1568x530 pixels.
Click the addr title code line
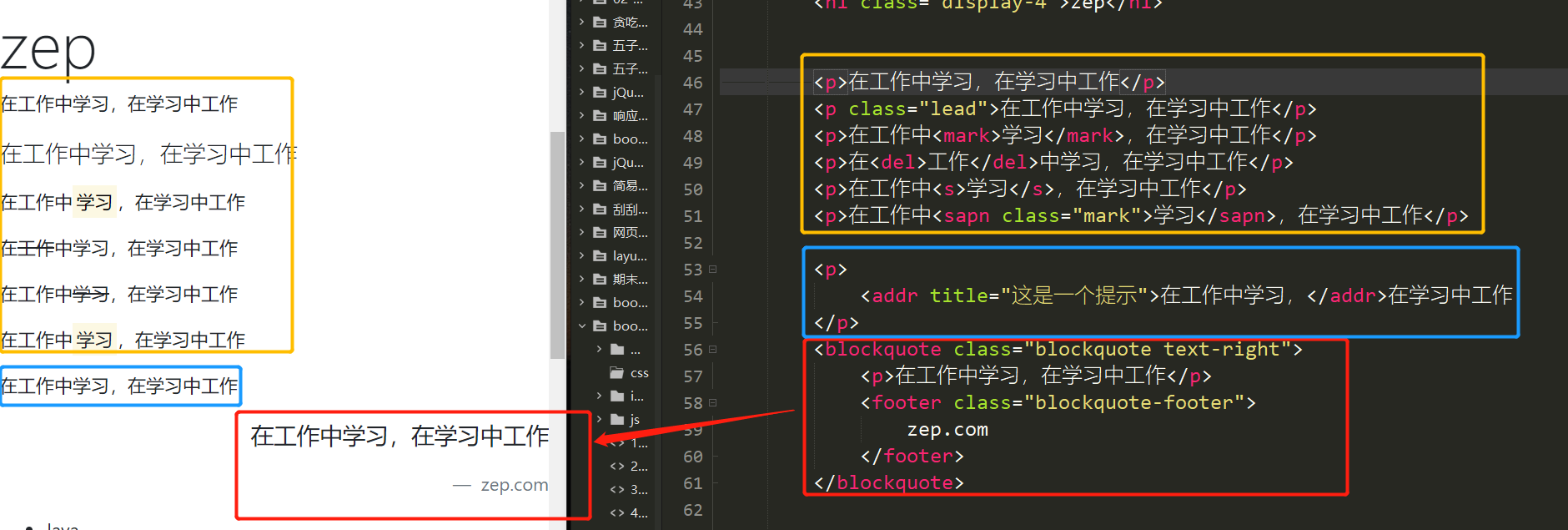tap(1186, 295)
